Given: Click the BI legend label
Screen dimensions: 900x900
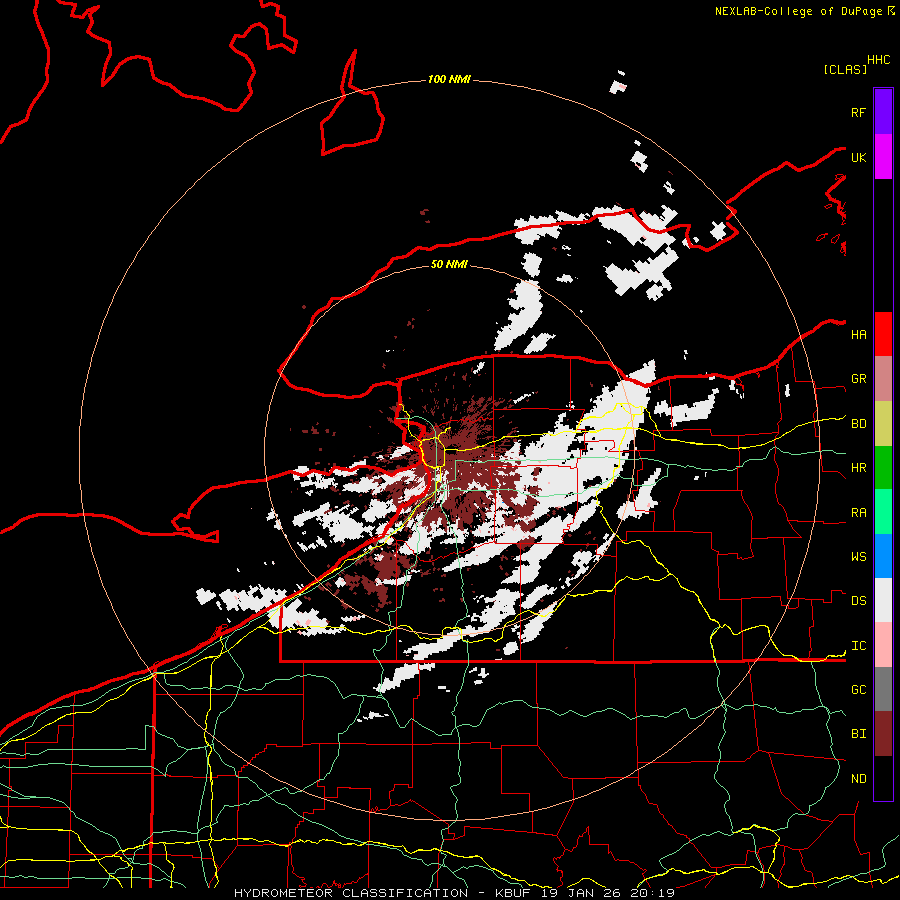Looking at the screenshot, I should pos(858,734).
